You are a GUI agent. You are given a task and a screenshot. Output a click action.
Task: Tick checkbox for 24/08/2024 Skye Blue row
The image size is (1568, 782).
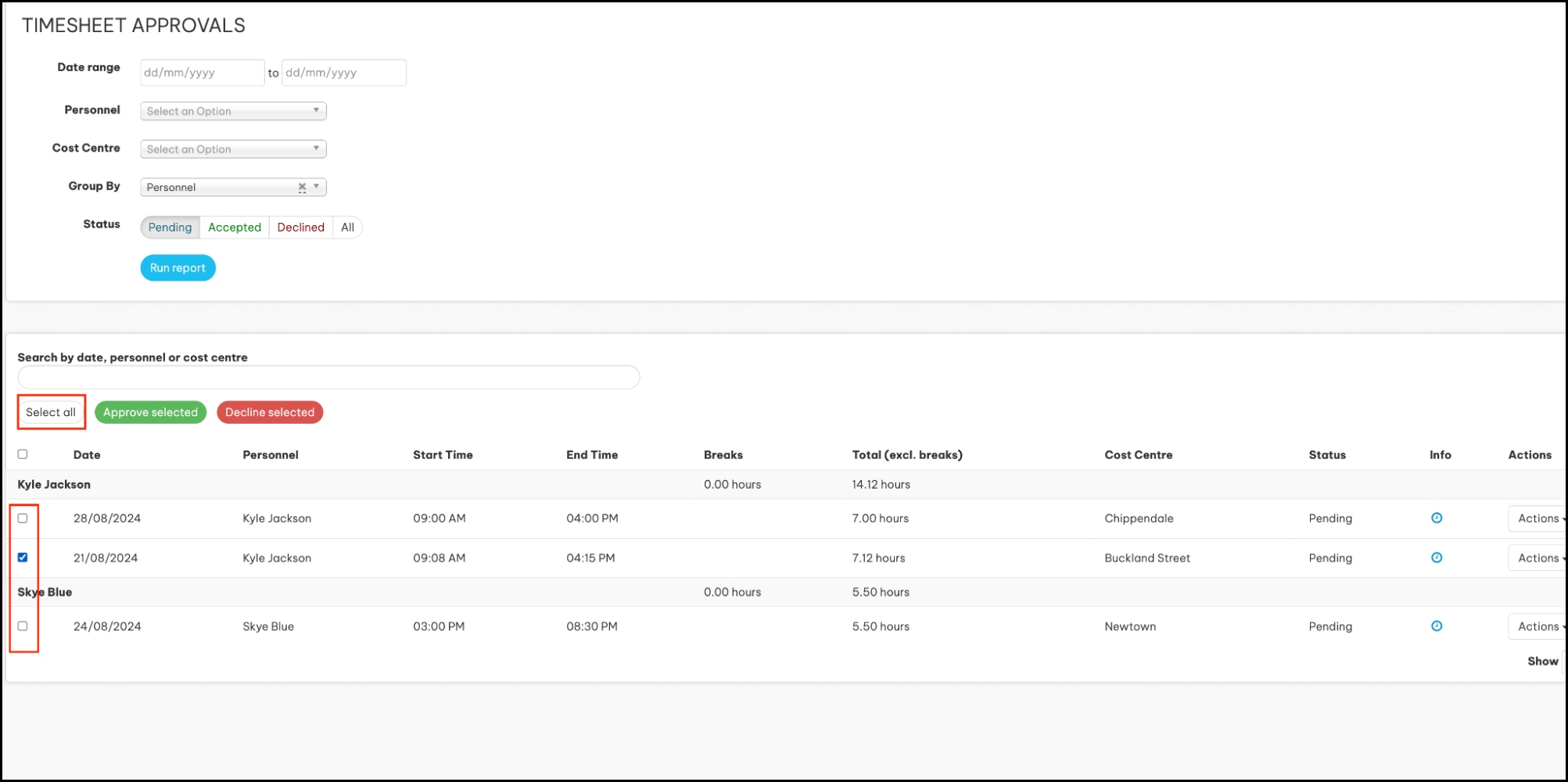tap(23, 626)
